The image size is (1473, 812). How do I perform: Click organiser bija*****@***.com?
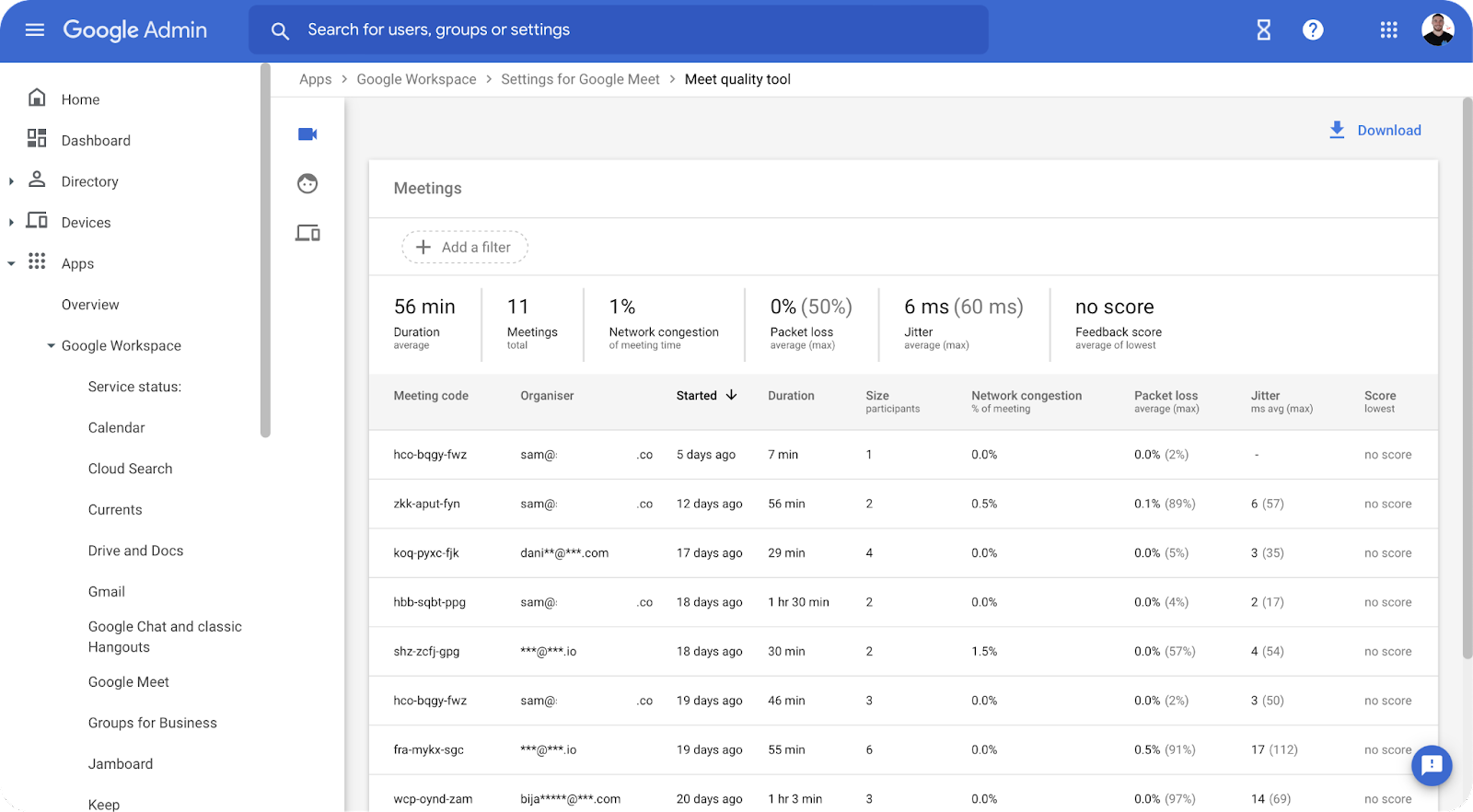click(570, 799)
